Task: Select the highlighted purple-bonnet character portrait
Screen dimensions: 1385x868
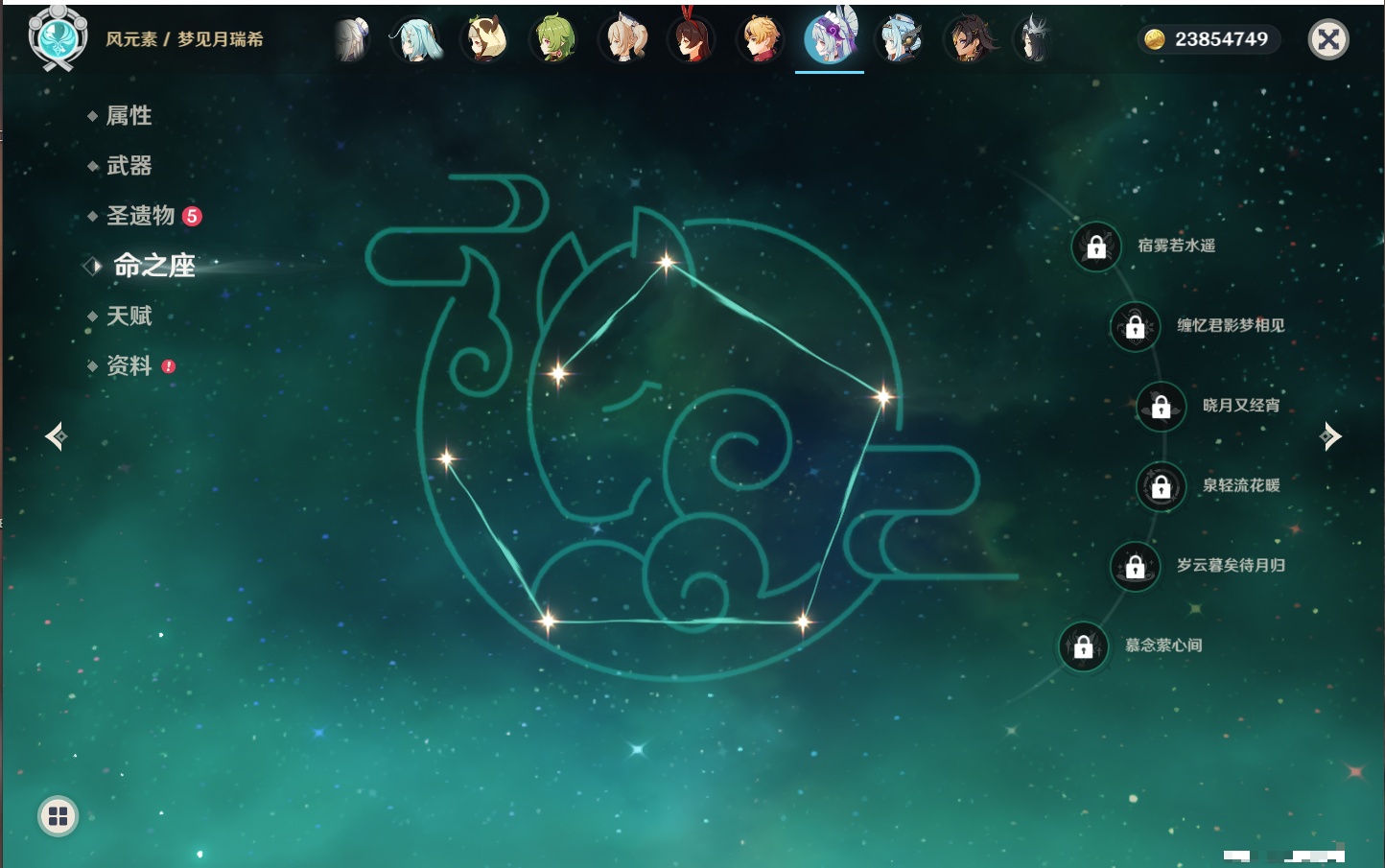Action: [x=830, y=38]
